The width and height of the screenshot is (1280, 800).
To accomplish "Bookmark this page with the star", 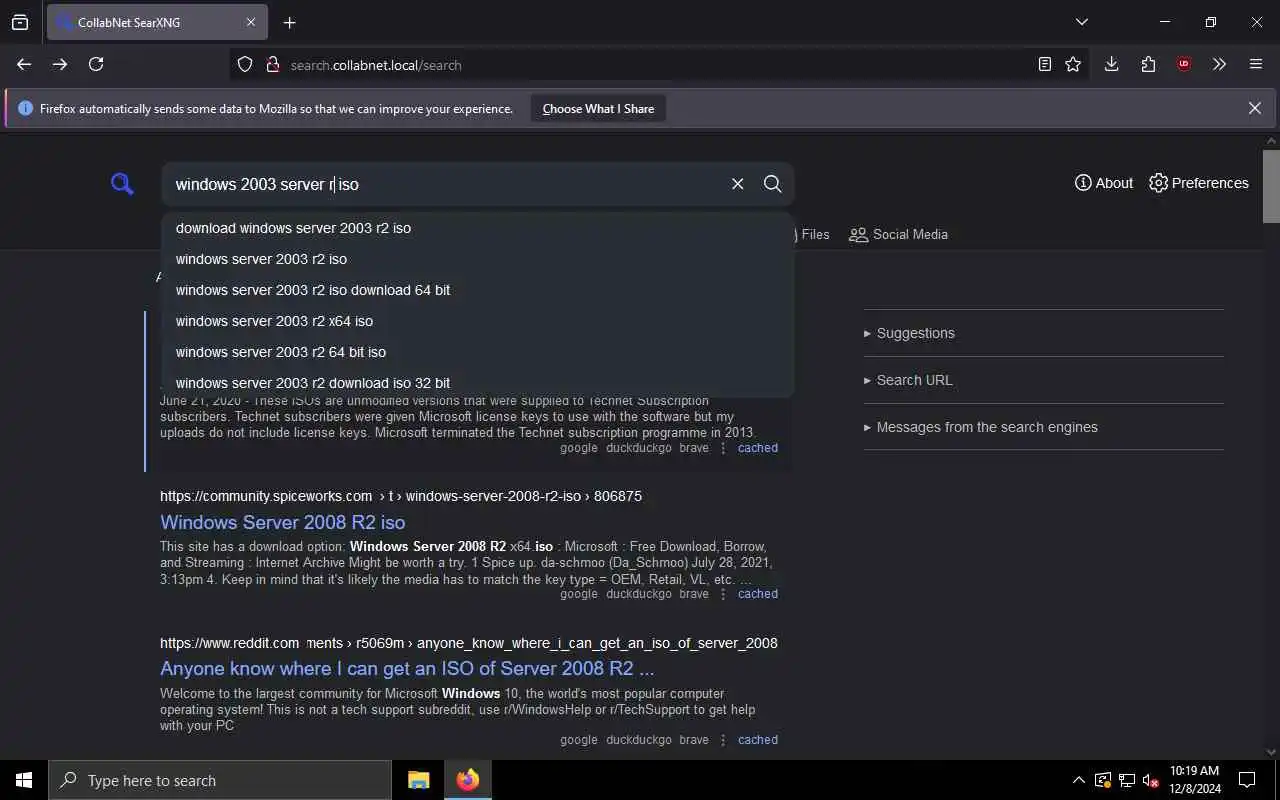I will click(1073, 64).
